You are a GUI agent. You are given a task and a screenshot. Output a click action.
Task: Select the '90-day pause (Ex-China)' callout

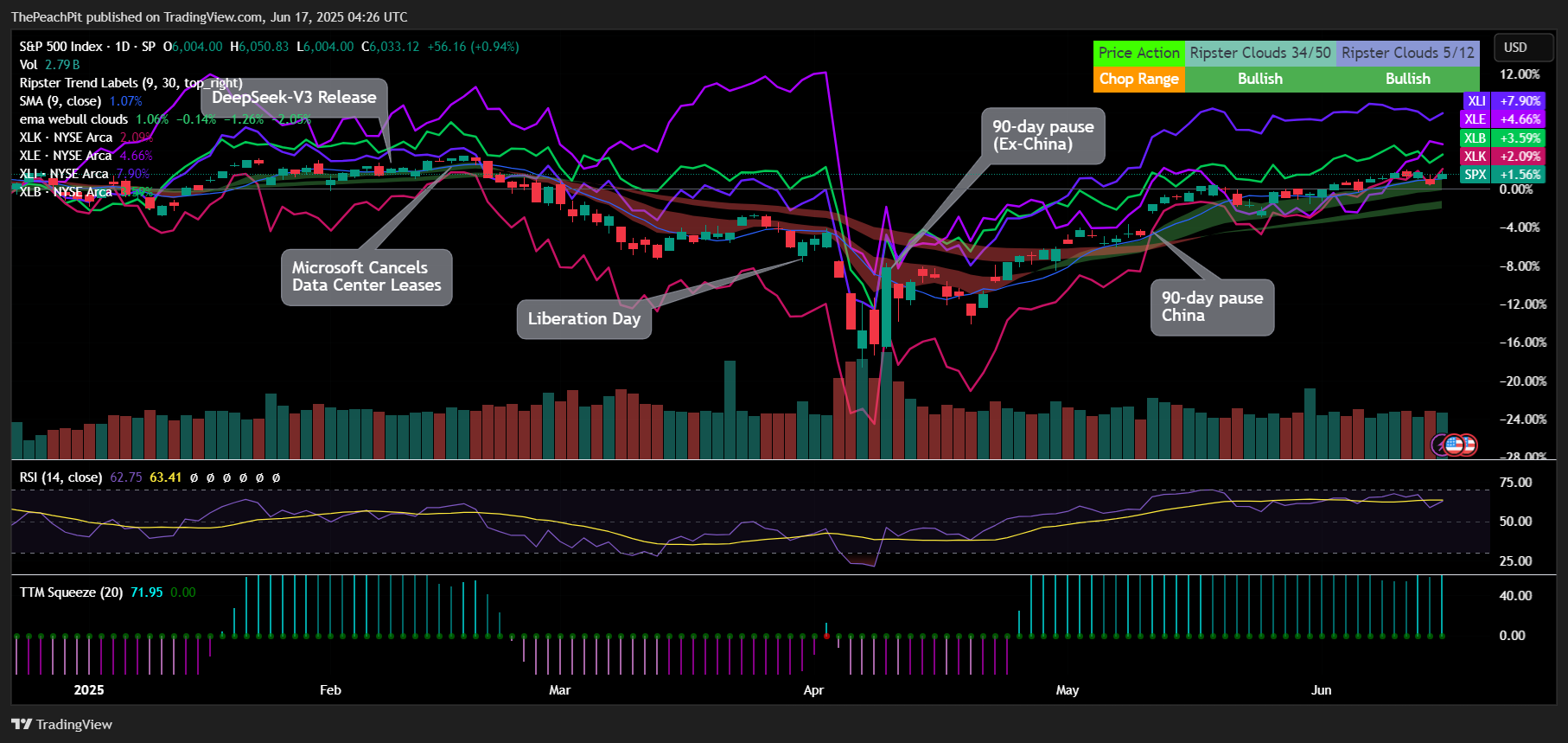click(x=1043, y=136)
